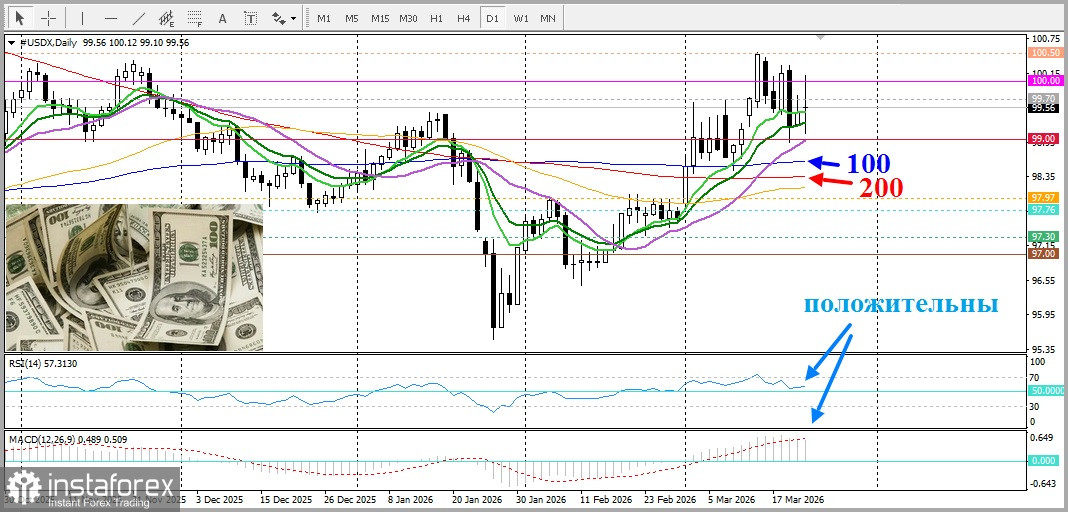Draw a vertical line on chart
Image resolution: width=1068 pixels, height=512 pixels.
[83, 18]
